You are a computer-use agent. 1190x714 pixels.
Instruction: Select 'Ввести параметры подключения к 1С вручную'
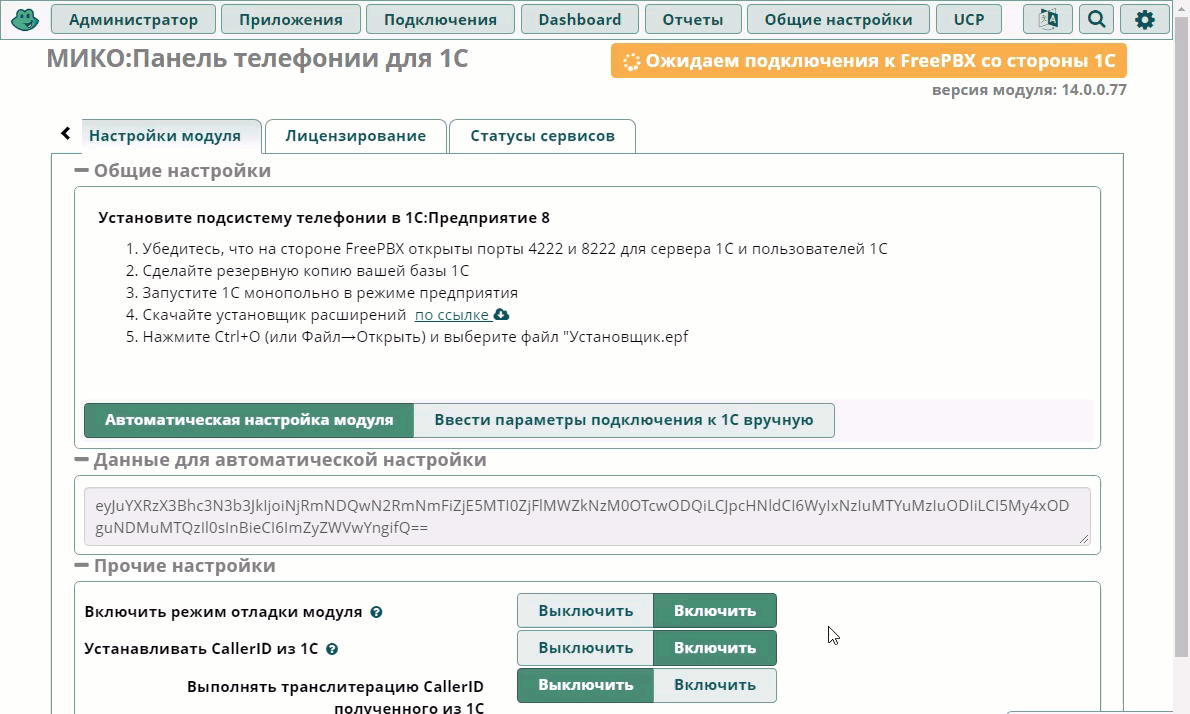point(625,420)
